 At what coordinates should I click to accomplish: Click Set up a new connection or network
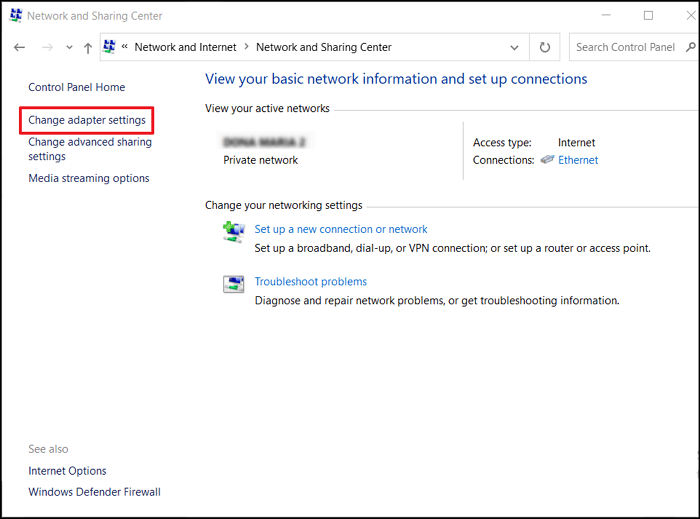coord(341,229)
